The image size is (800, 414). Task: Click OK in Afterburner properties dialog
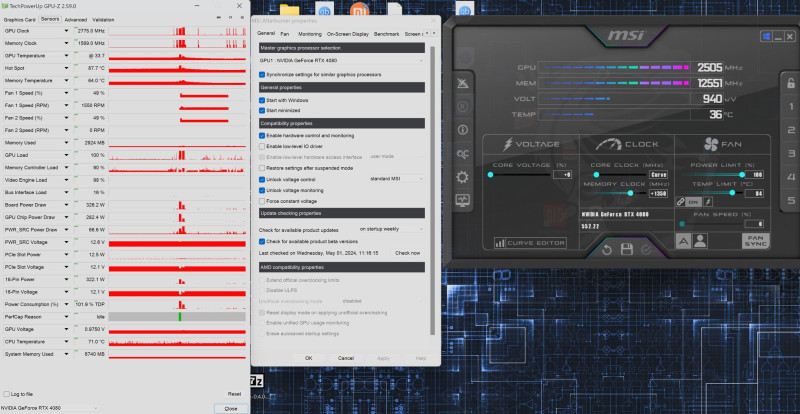coord(309,358)
